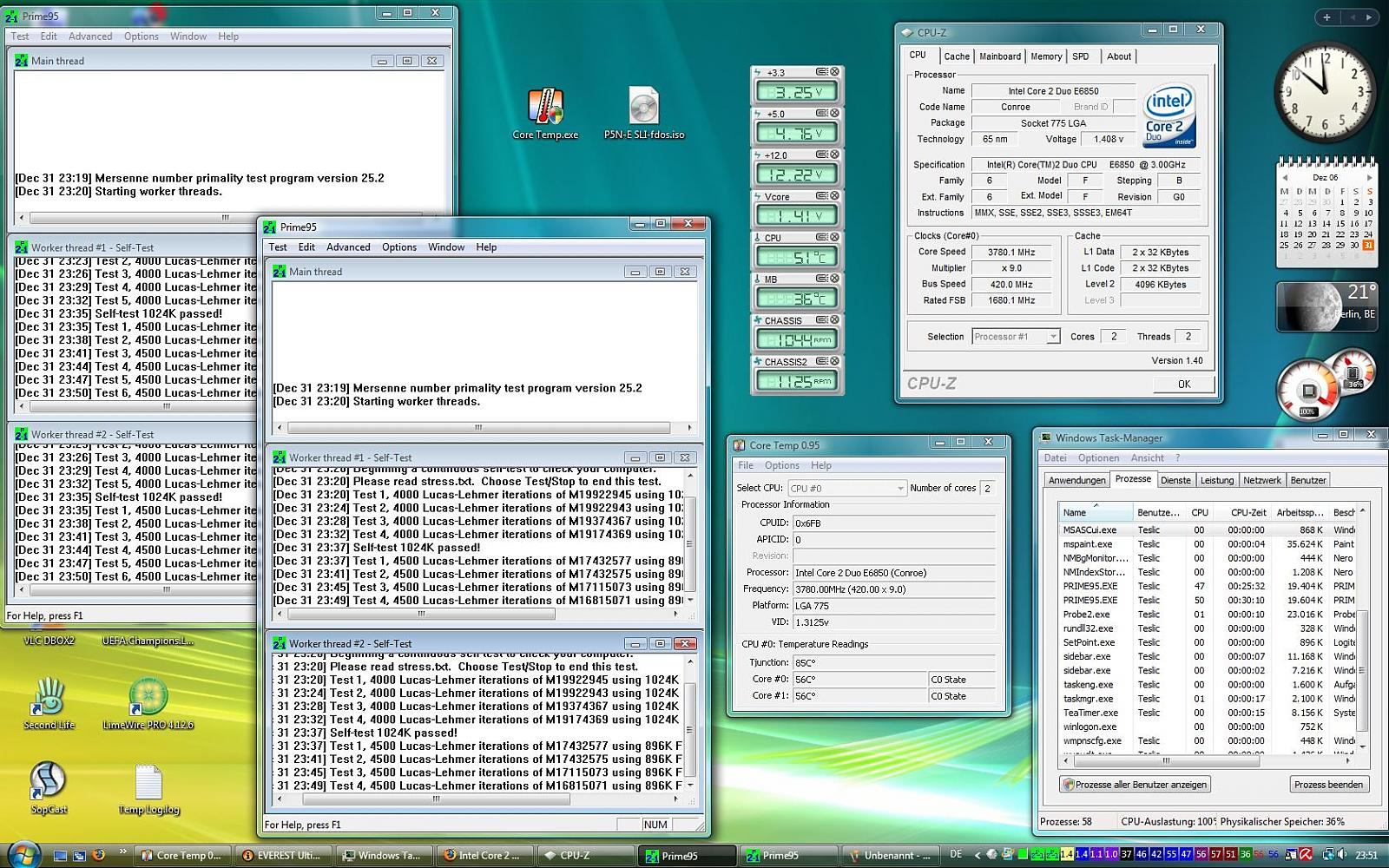Screen dimensions: 1389x868
Task: Open settings of Vcore monitor gadget
Action: tap(821, 196)
